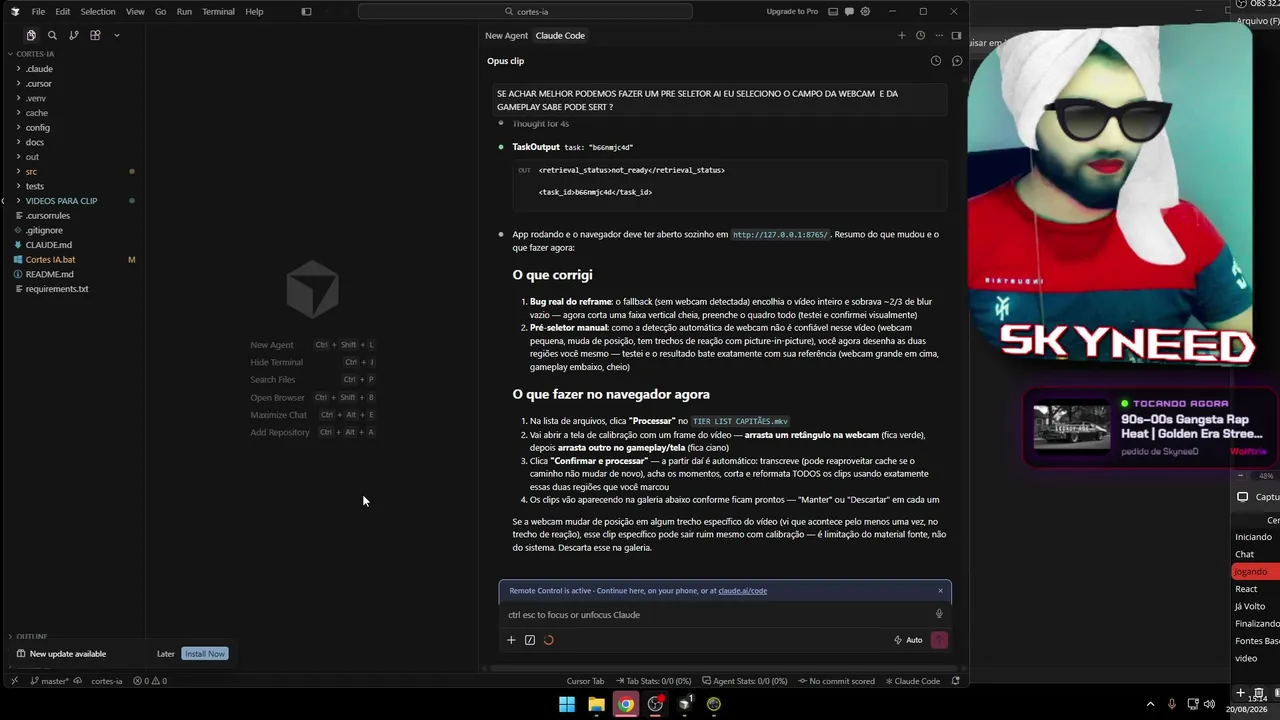Screen dimensions: 1280x720
Task: Toggle the panel layout icon near Upgrade
Action: point(832,12)
